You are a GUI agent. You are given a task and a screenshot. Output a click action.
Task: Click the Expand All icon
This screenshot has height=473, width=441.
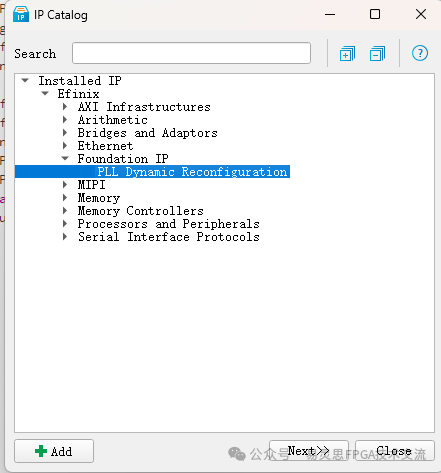pyautogui.click(x=347, y=54)
